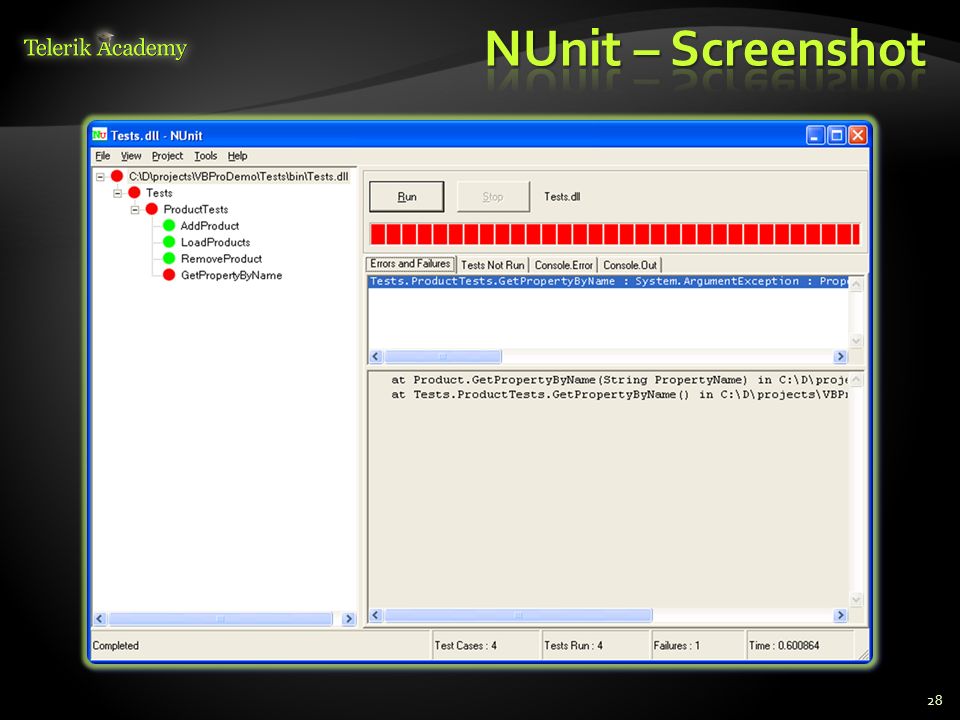Image resolution: width=960 pixels, height=720 pixels.
Task: Click red status circle beside Tests node
Action: coord(134,193)
